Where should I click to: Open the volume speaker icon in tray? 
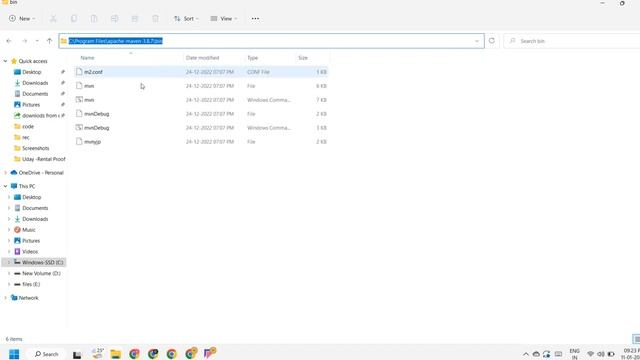(x=601, y=354)
